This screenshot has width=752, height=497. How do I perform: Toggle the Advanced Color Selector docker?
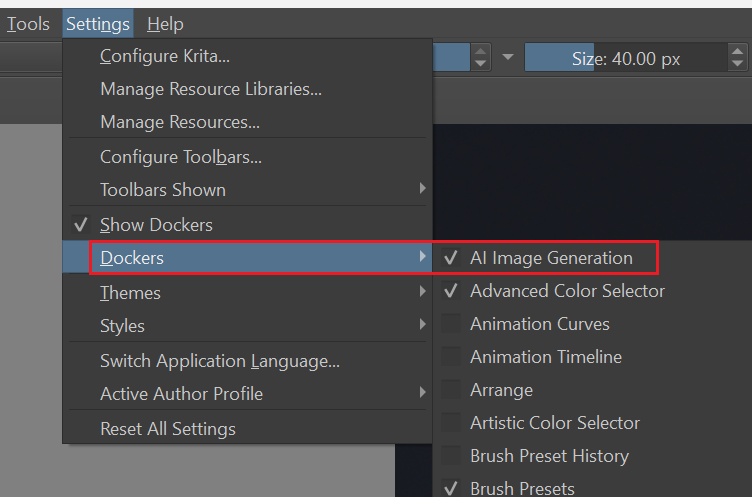[553, 291]
